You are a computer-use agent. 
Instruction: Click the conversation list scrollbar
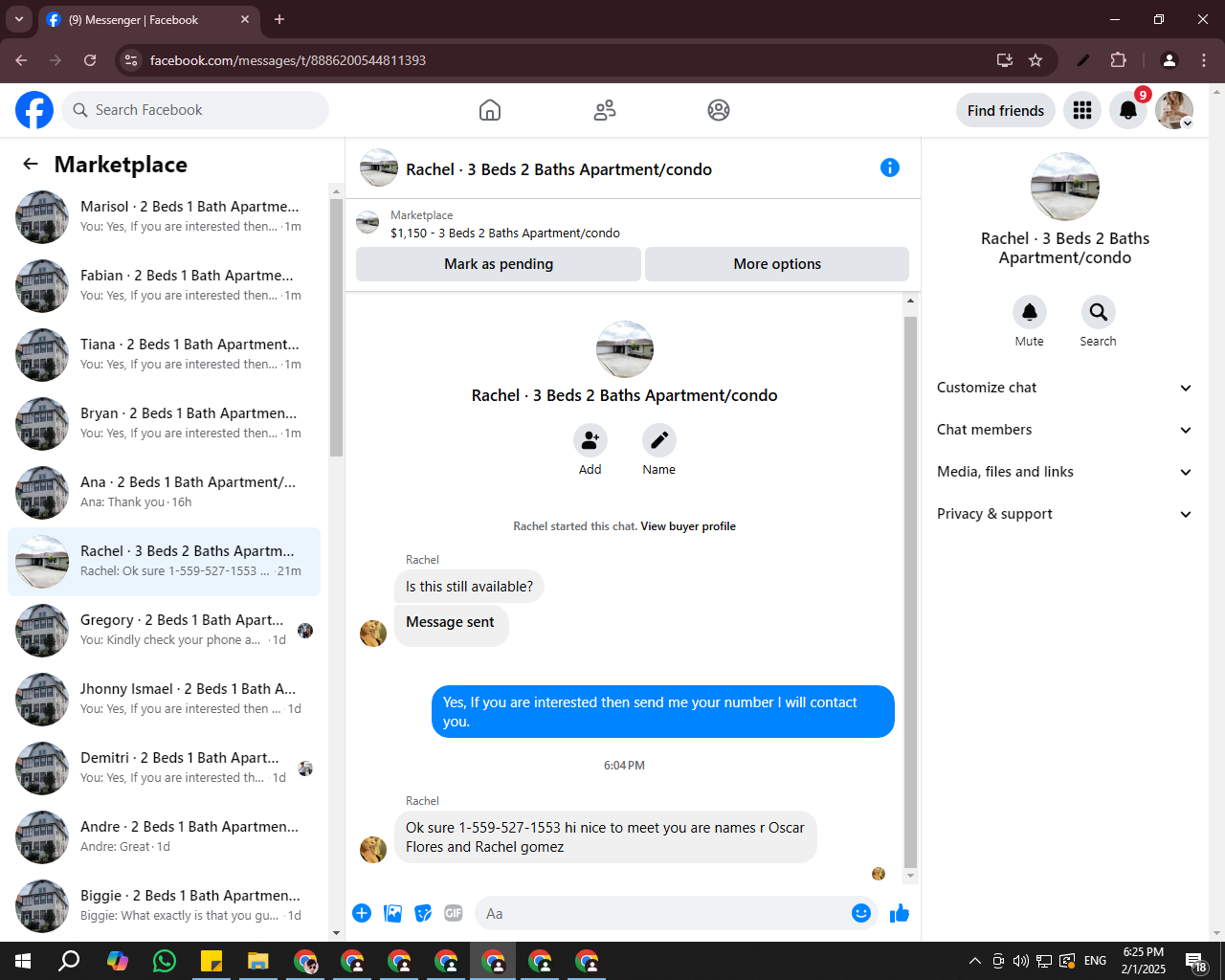[x=336, y=325]
